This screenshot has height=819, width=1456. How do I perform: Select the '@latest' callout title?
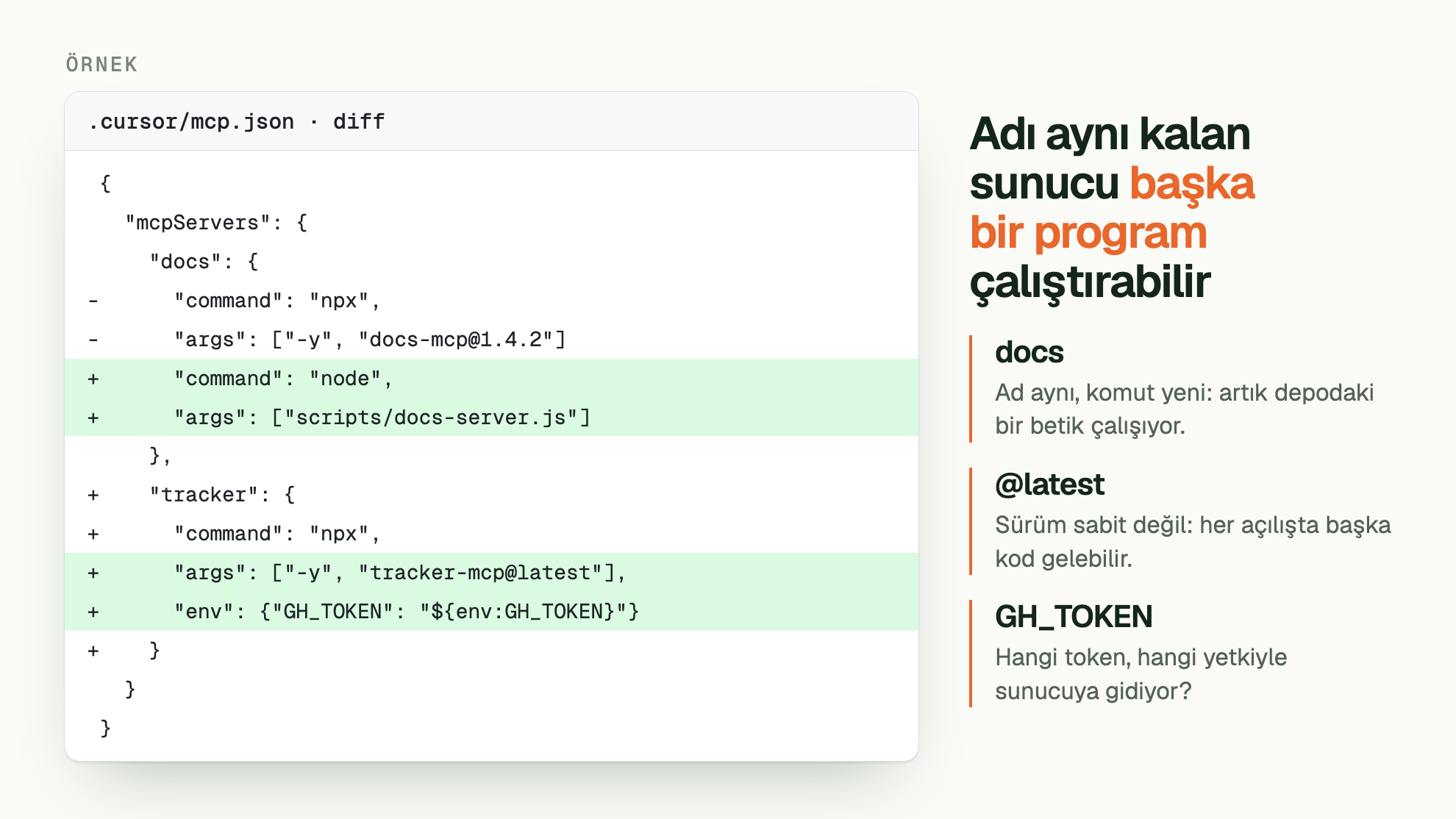pyautogui.click(x=1049, y=484)
